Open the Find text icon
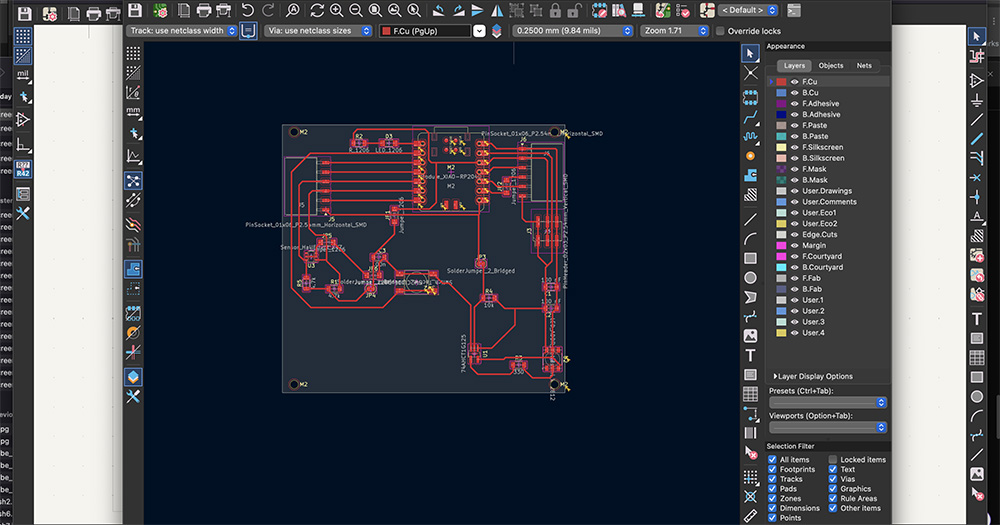Screen dimensions: 1000x525 292,10
